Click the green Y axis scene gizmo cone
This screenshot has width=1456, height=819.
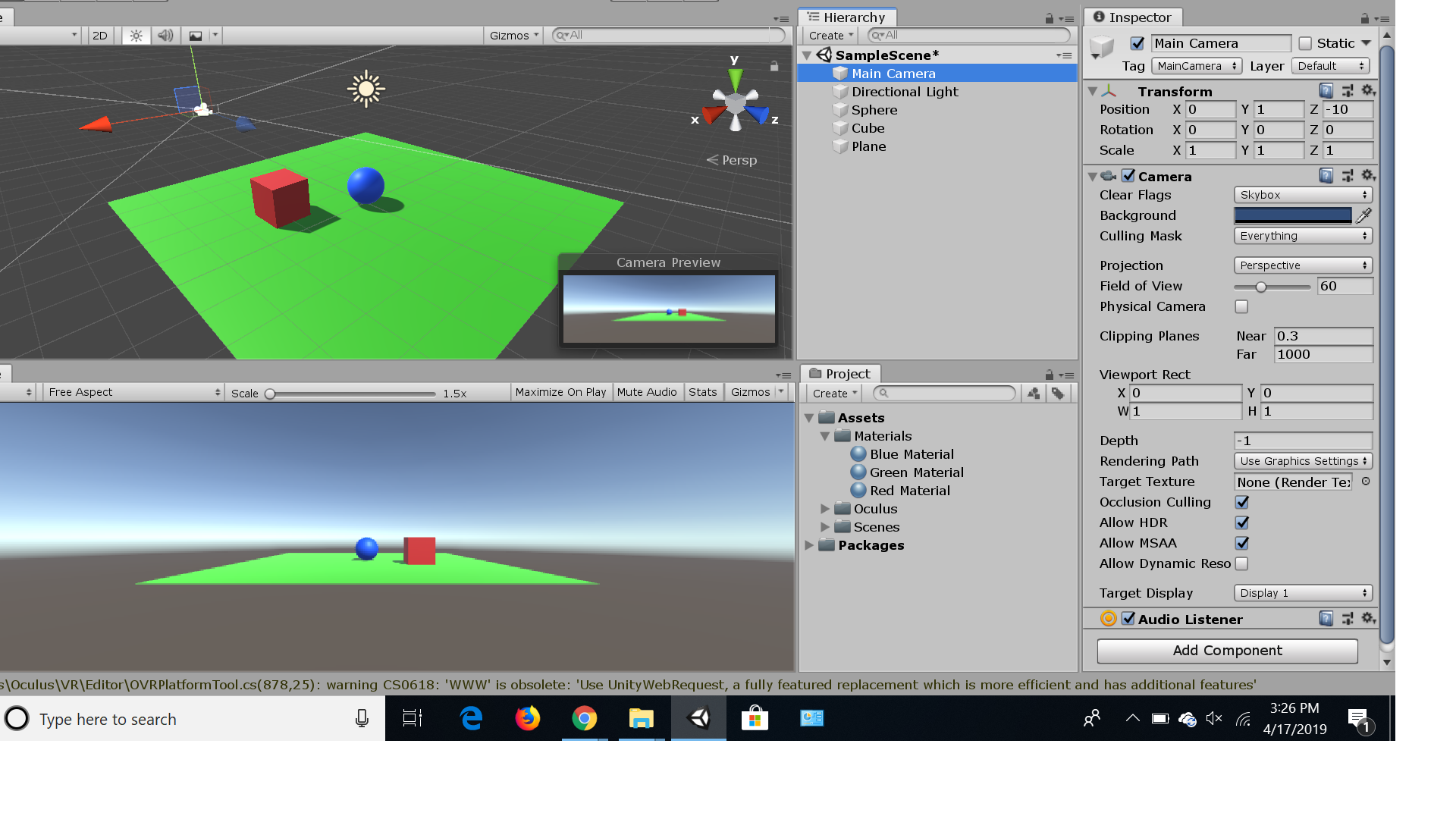(x=735, y=78)
